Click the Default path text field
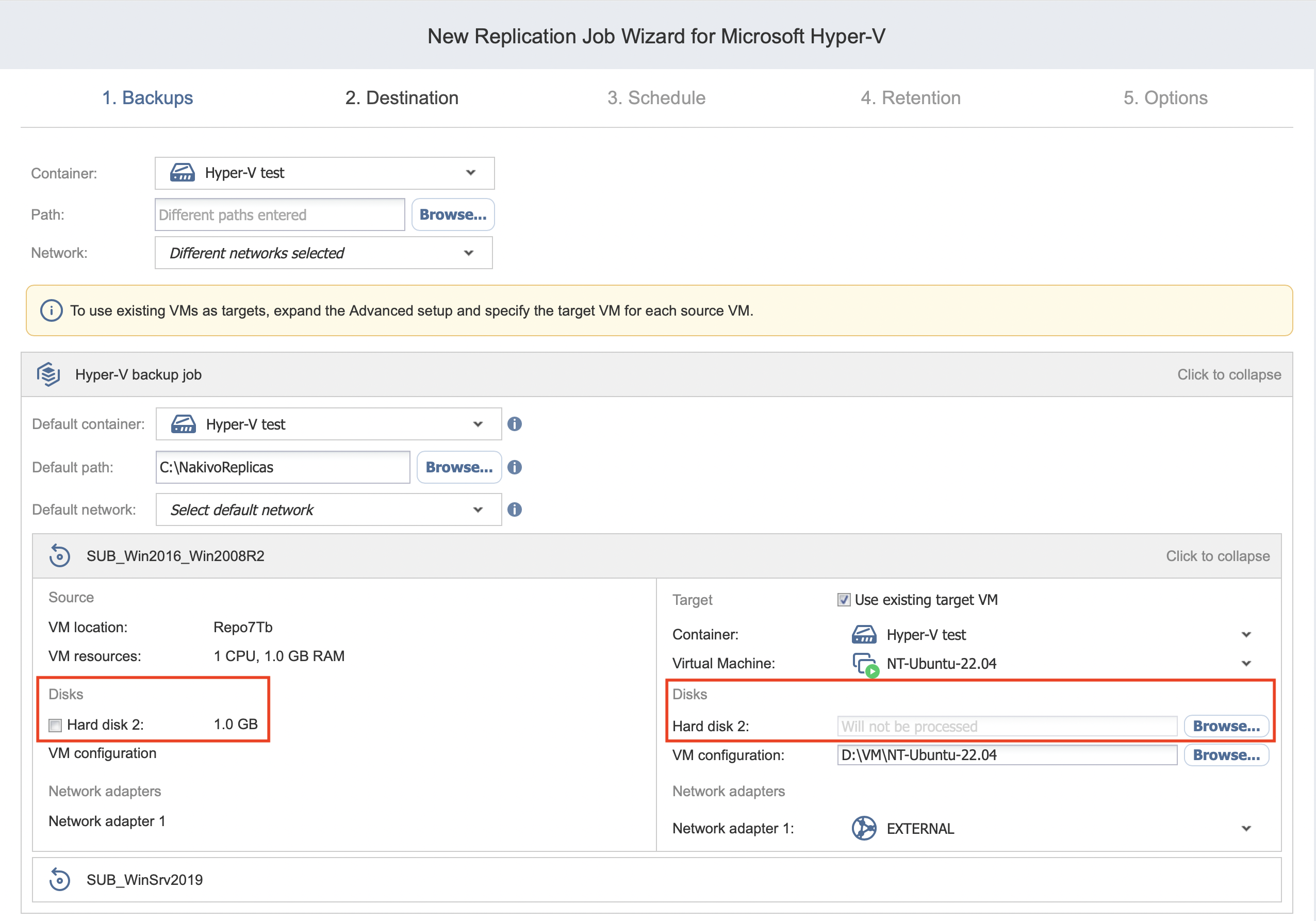1316x921 pixels. tap(283, 467)
